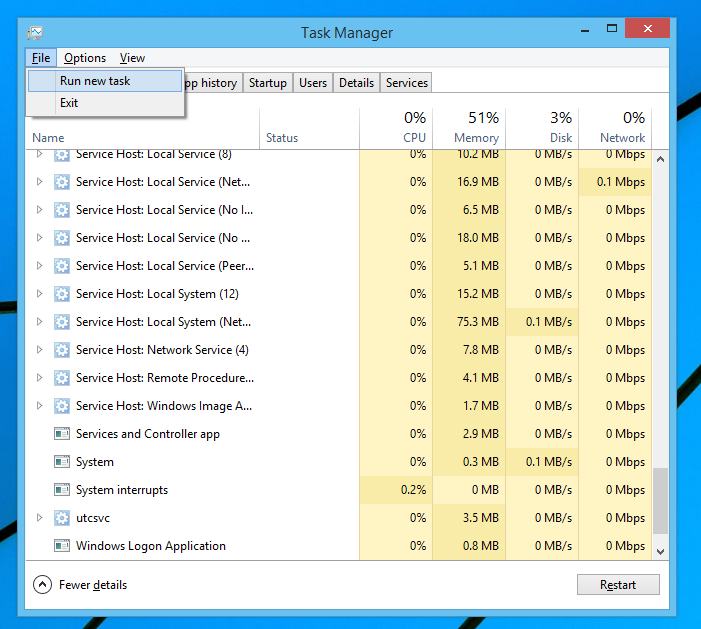Click the Task Manager title bar icon
The width and height of the screenshot is (701, 629).
34,33
